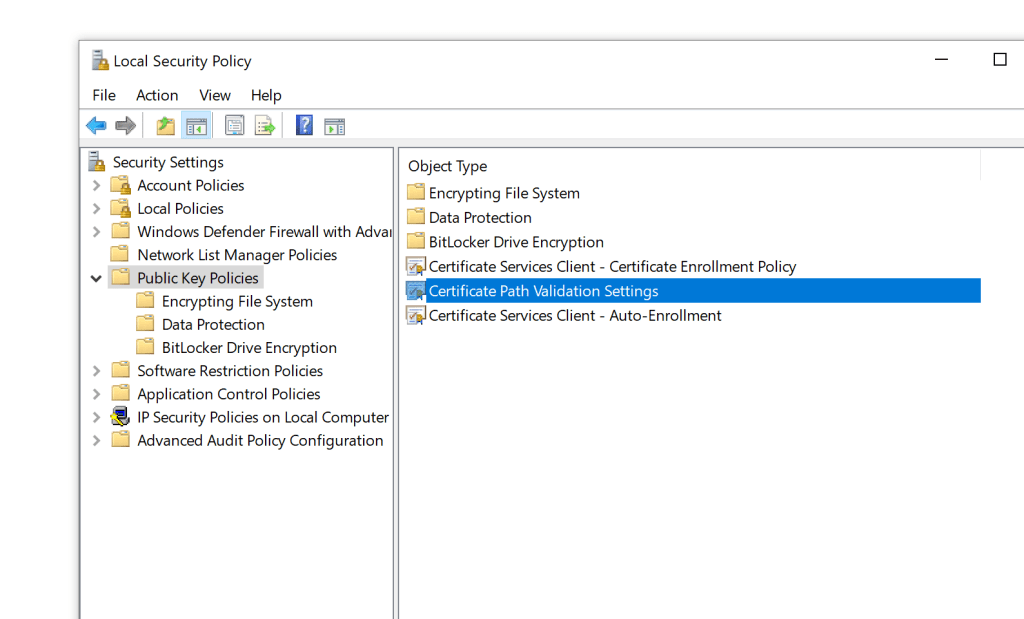Open Help via the blue question mark icon
The height and width of the screenshot is (619, 1024).
(x=304, y=126)
